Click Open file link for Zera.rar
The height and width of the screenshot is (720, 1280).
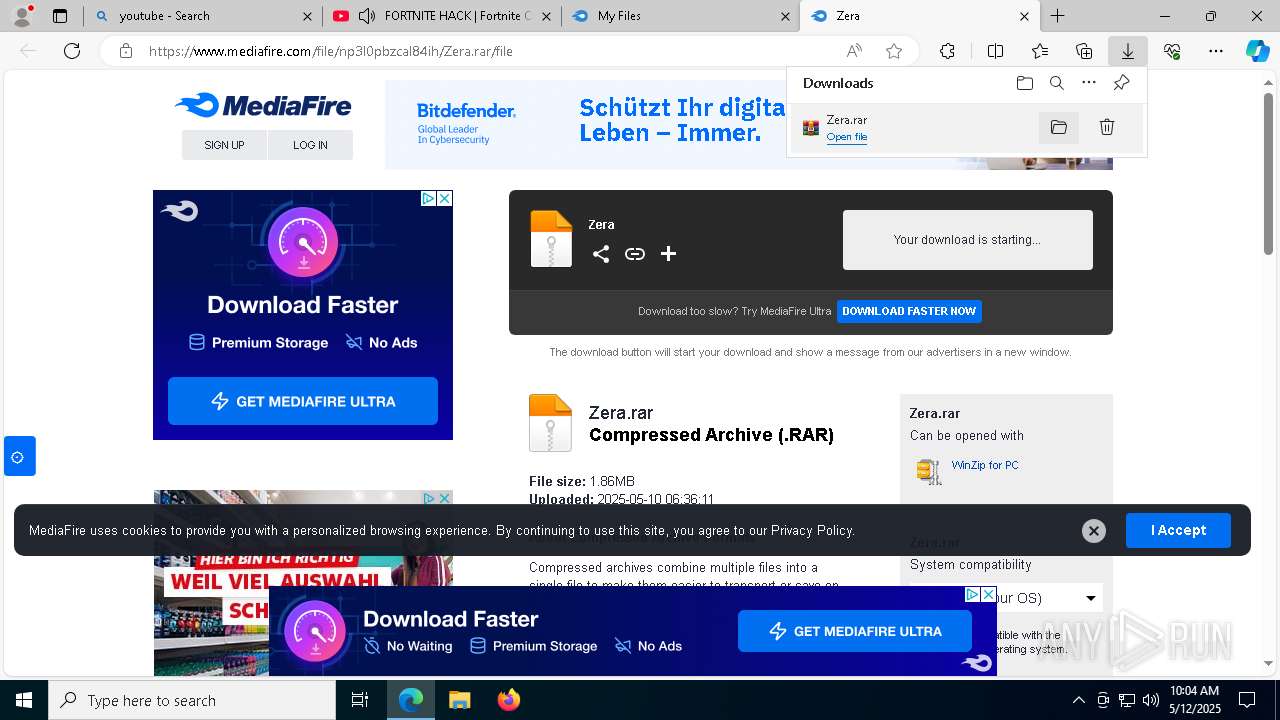[847, 137]
